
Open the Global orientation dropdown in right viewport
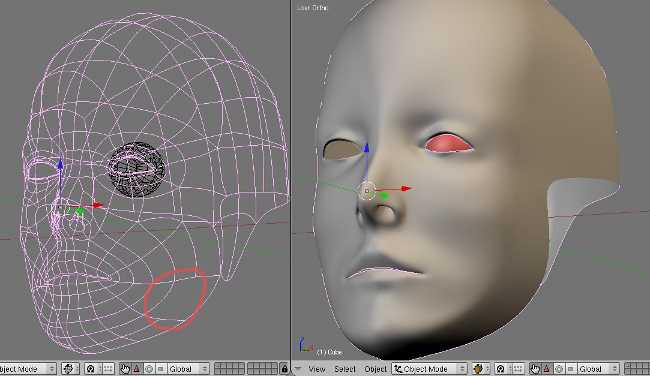[599, 369]
